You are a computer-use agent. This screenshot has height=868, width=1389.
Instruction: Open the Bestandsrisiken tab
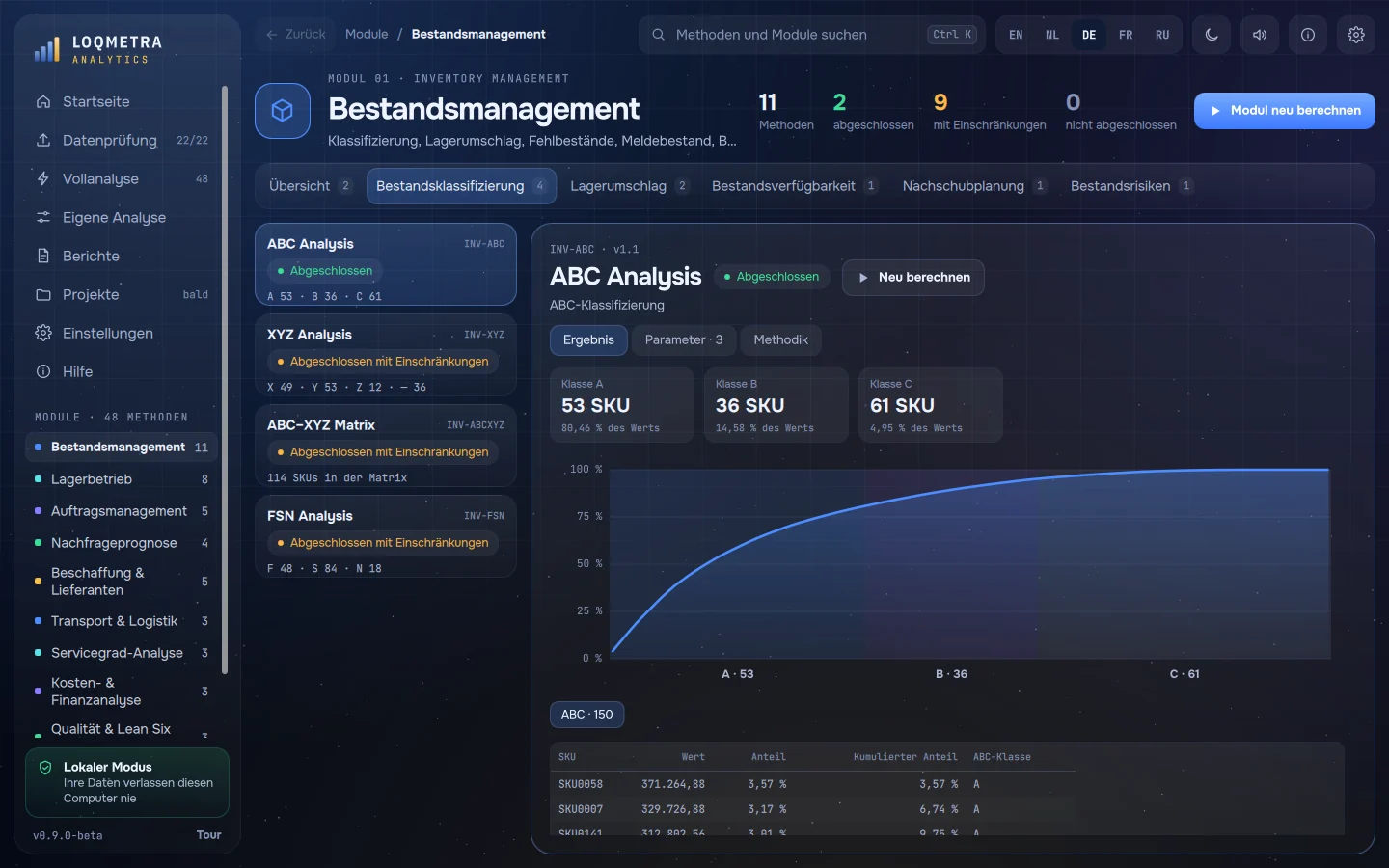1131,186
